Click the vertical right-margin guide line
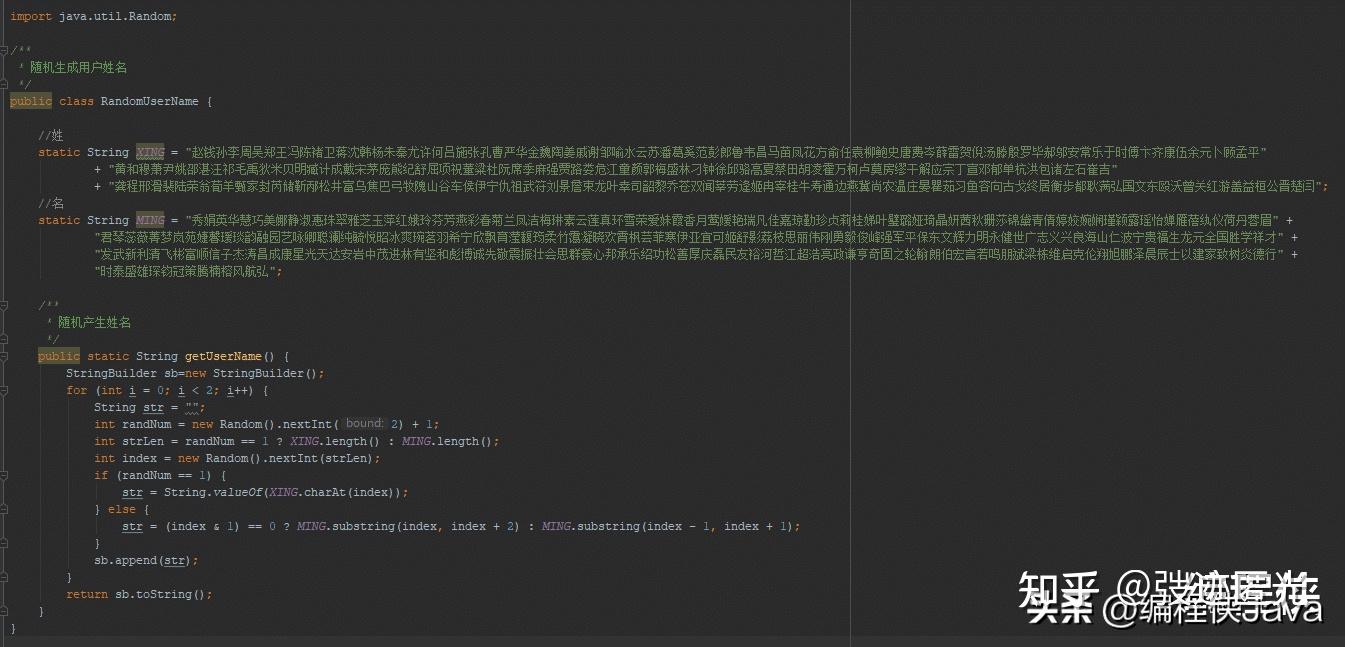The image size is (1345, 647). (x=851, y=323)
